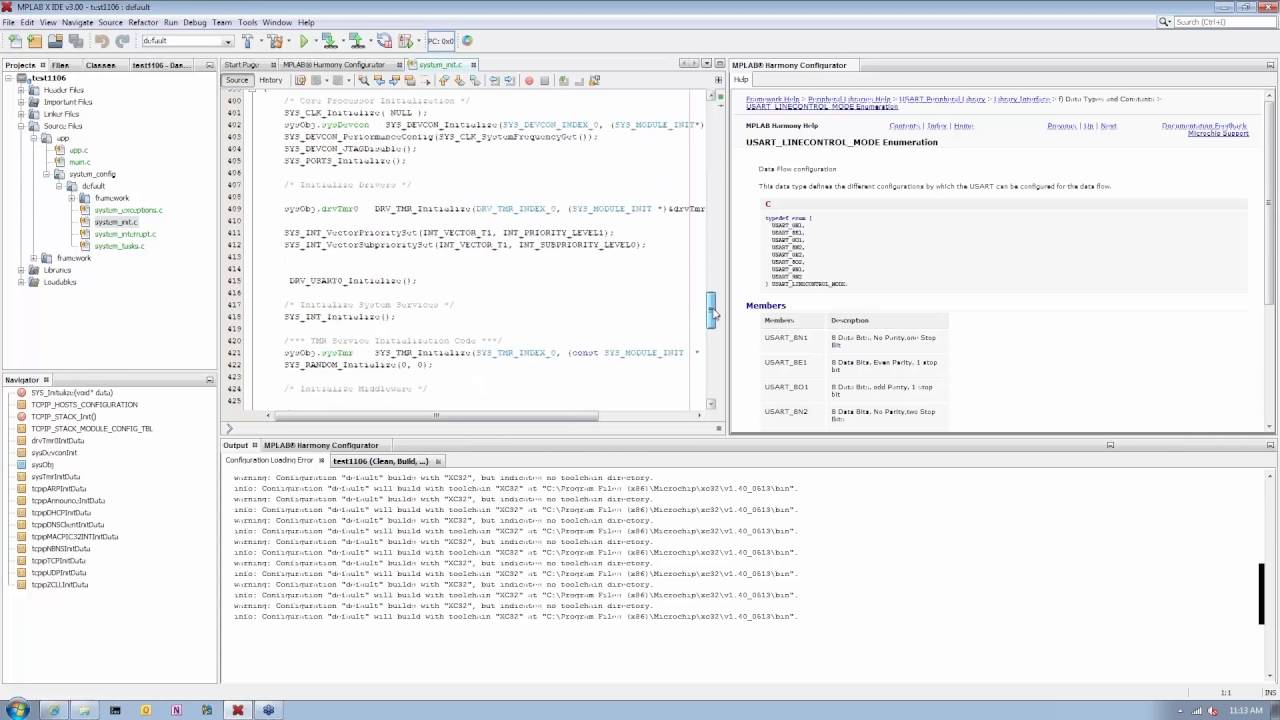Toggle the History view button
This screenshot has height=720, width=1280.
pyautogui.click(x=271, y=80)
